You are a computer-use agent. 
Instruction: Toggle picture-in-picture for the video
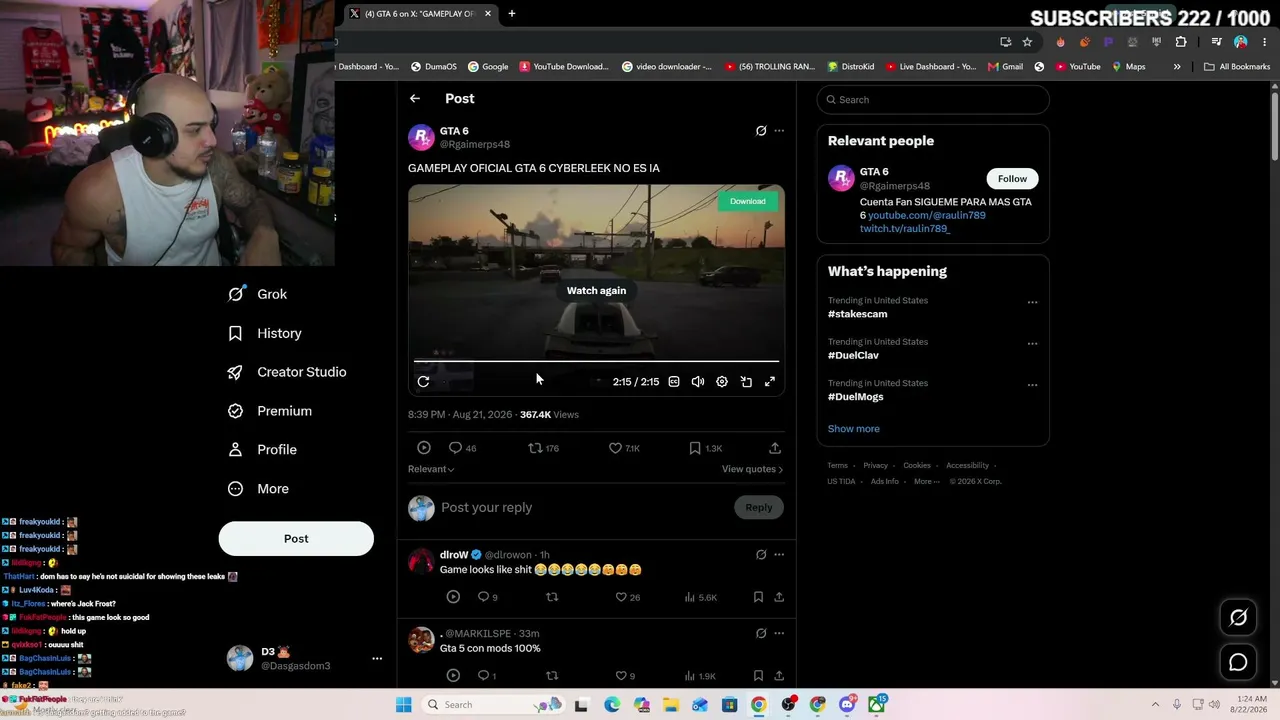pyautogui.click(x=746, y=381)
